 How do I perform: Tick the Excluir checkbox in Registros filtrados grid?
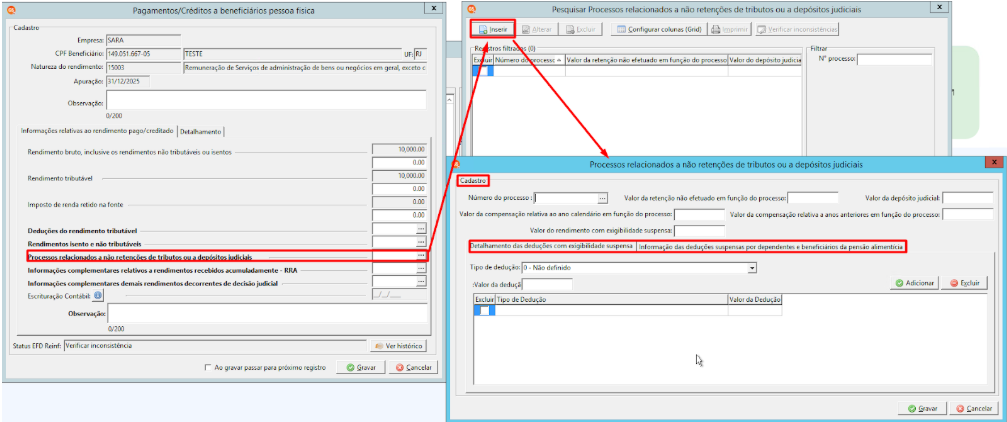(483, 72)
